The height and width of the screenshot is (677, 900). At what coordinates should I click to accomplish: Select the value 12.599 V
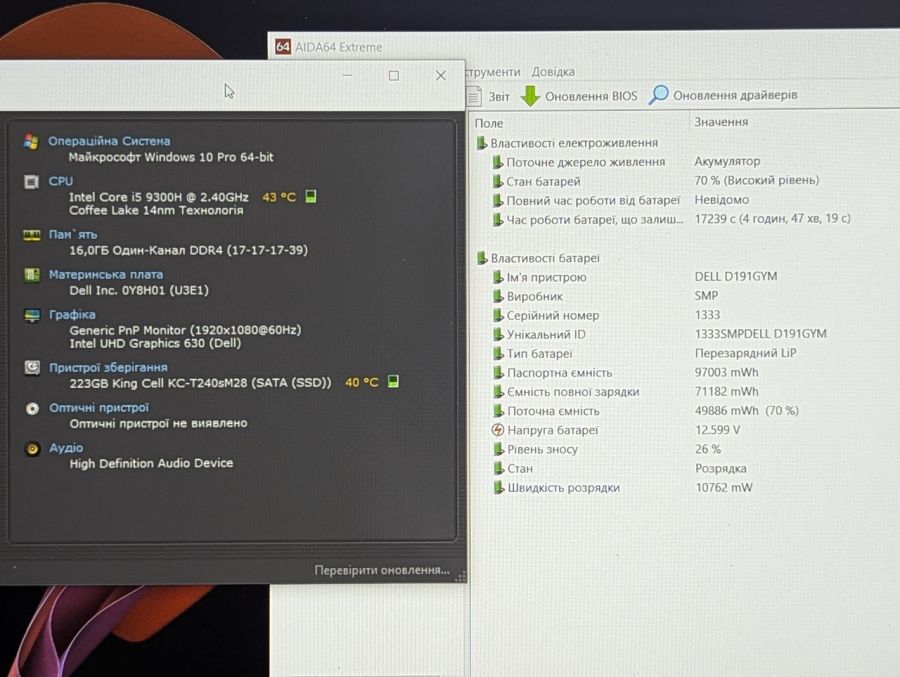(x=717, y=430)
